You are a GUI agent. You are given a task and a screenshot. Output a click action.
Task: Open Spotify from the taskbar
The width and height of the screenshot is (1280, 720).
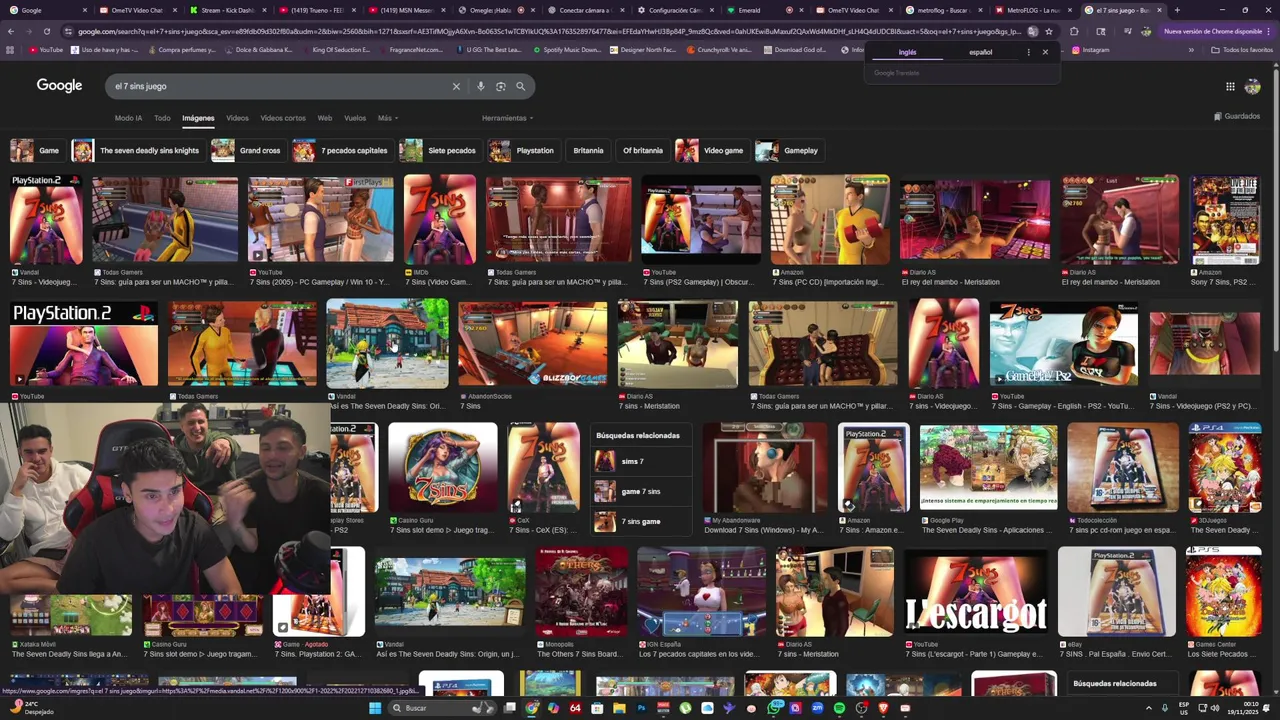[839, 708]
